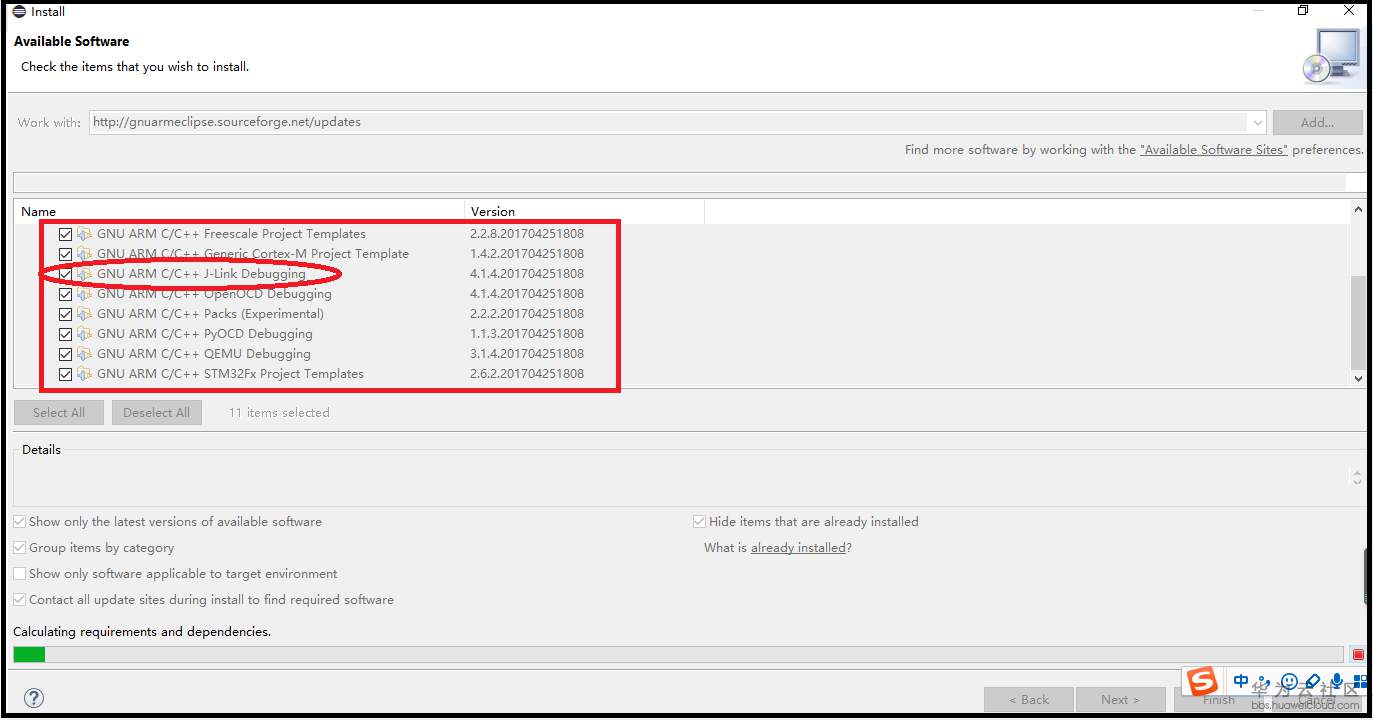Viewport: 1373px width, 720px height.
Task: Click the Freescale Project Templates feature icon
Action: (x=84, y=234)
